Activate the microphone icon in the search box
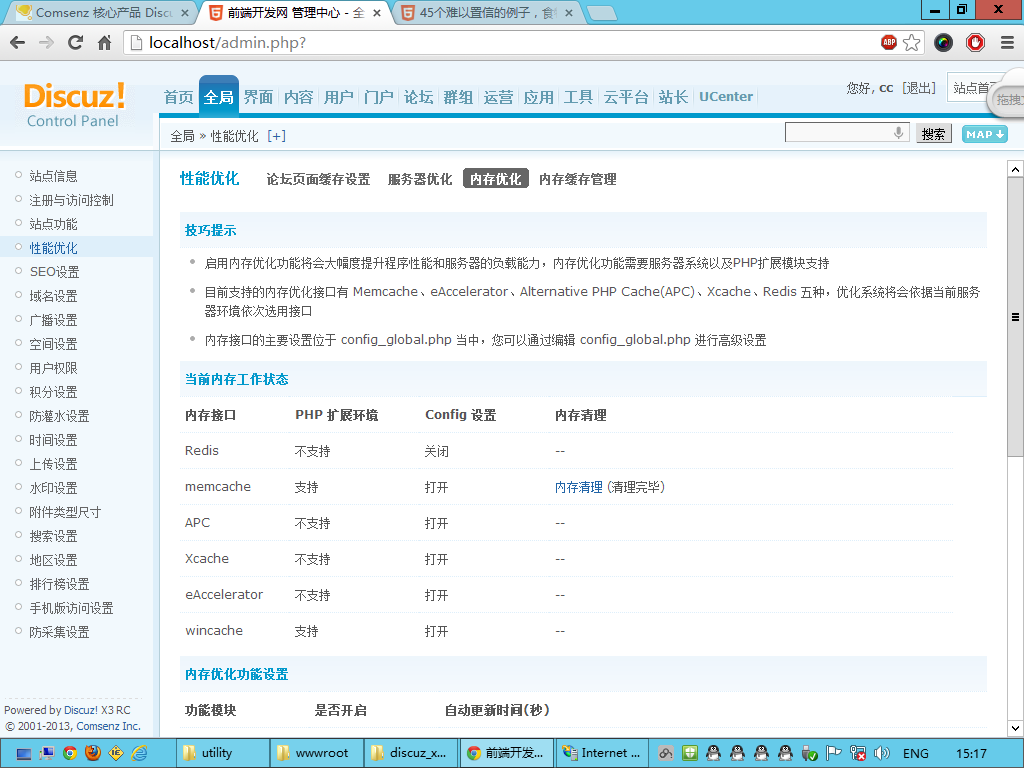Viewport: 1024px width, 768px height. click(x=899, y=133)
